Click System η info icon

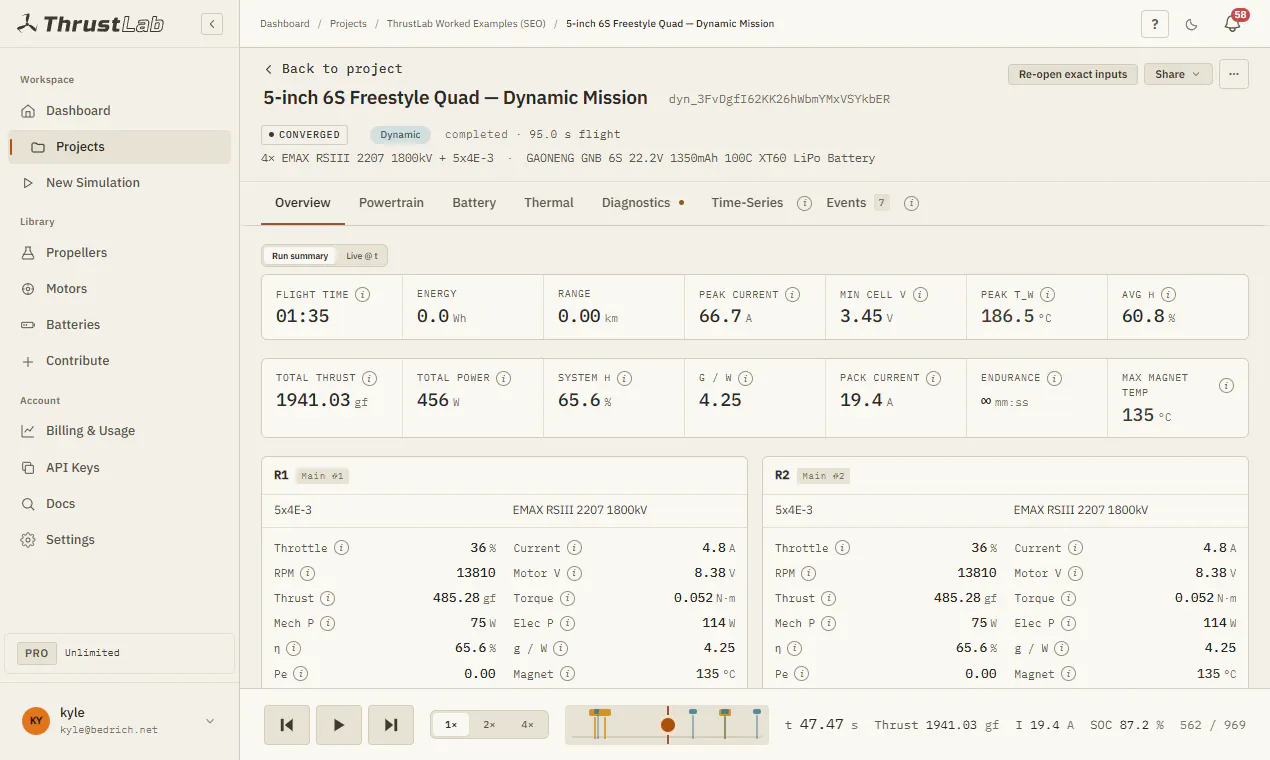(x=624, y=378)
